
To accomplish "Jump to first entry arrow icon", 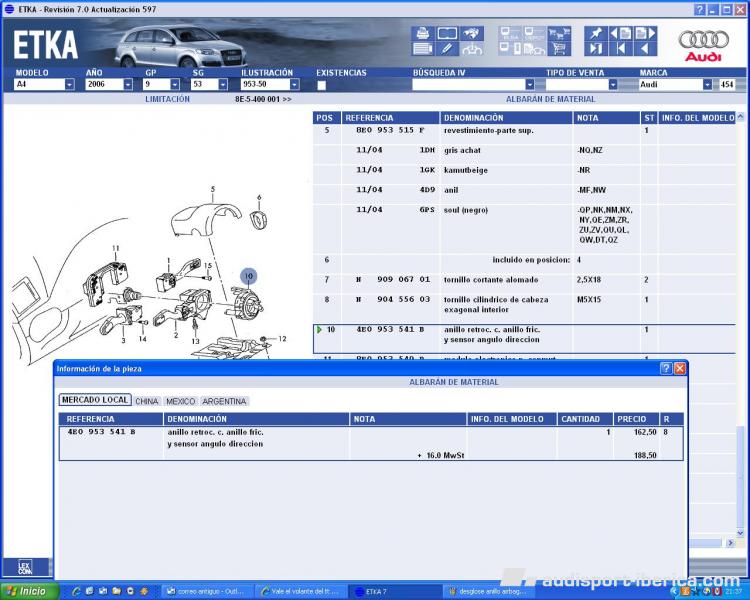I will point(620,48).
